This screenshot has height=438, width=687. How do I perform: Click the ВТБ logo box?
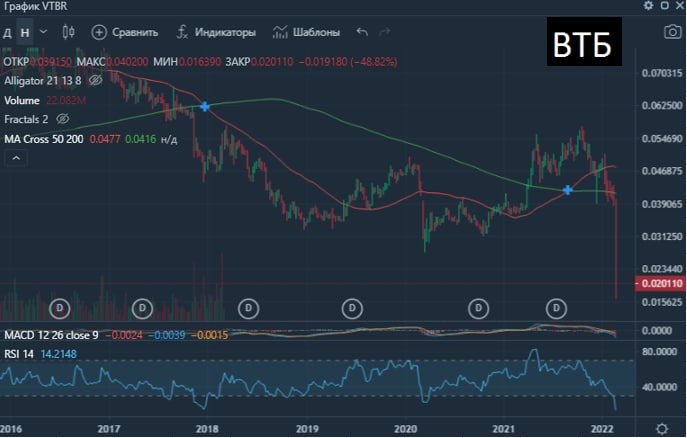(x=584, y=42)
